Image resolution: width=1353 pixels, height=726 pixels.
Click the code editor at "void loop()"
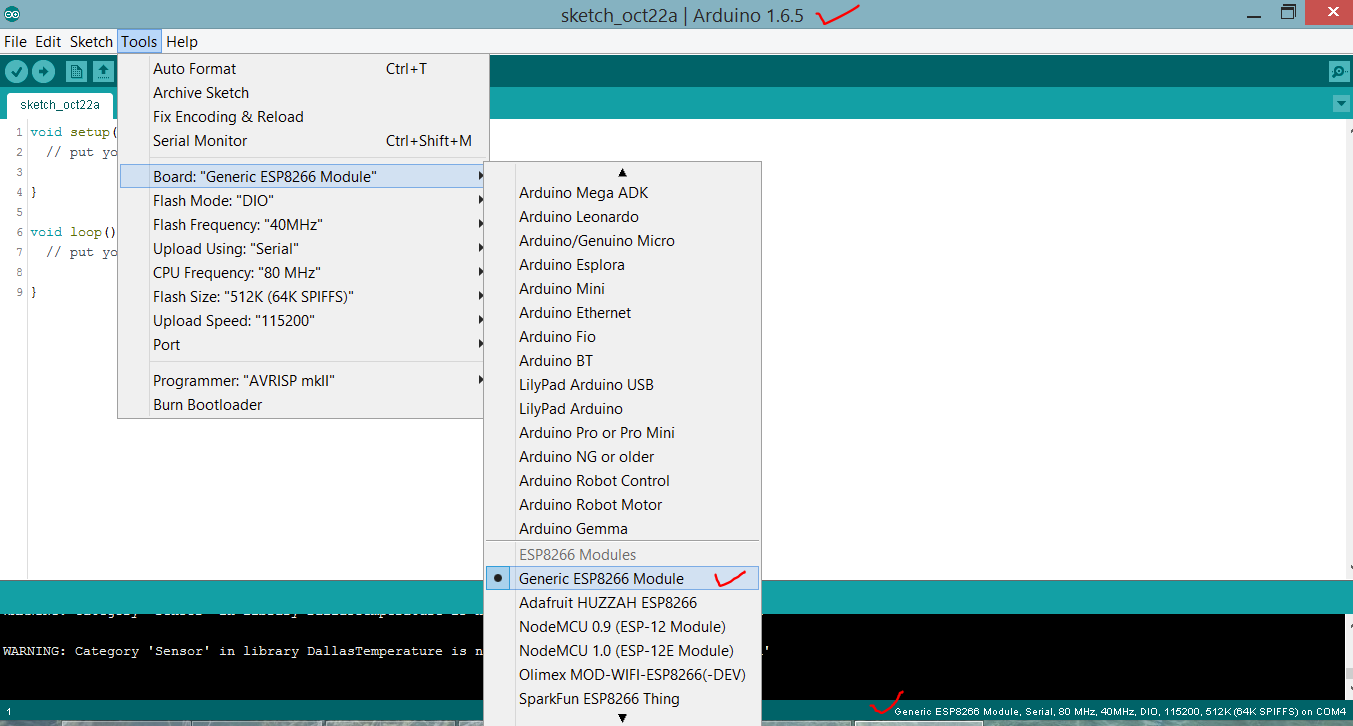pyautogui.click(x=73, y=232)
